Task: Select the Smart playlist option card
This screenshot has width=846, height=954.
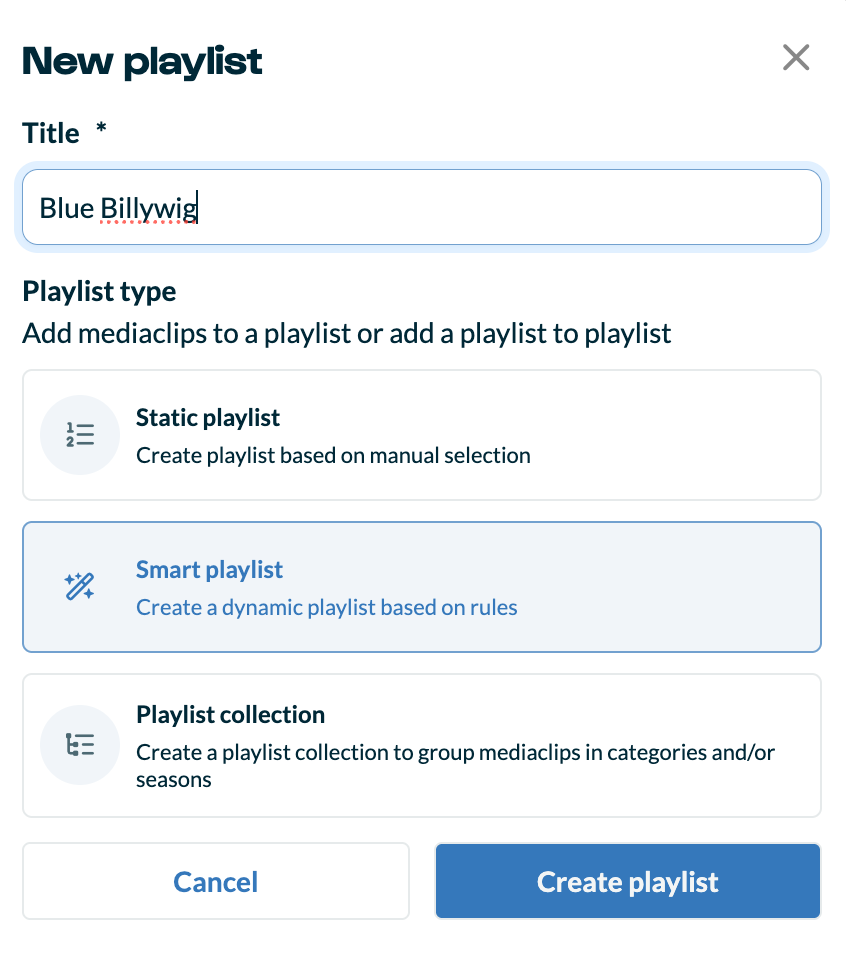Action: coord(422,587)
